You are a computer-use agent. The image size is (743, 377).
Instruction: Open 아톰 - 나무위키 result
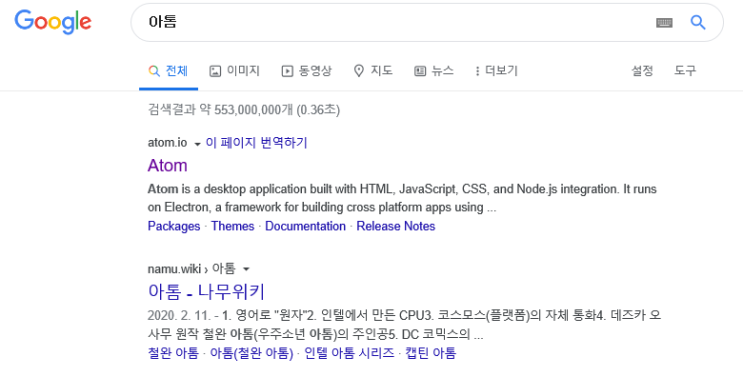point(206,292)
